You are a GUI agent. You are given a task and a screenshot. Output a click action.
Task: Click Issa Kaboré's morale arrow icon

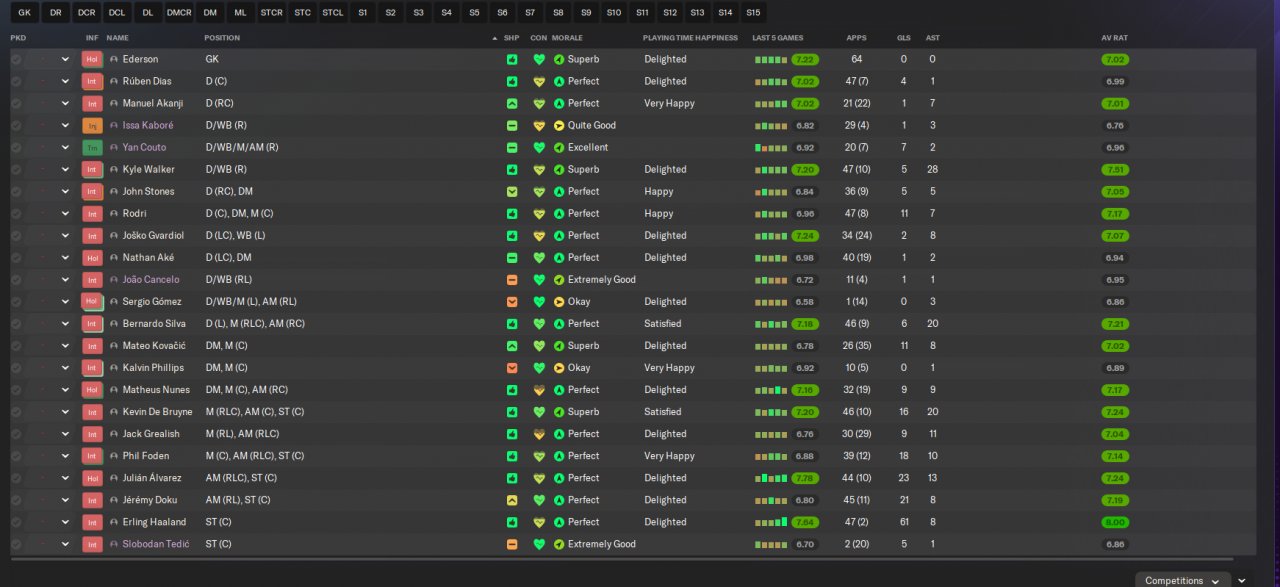[x=559, y=125]
